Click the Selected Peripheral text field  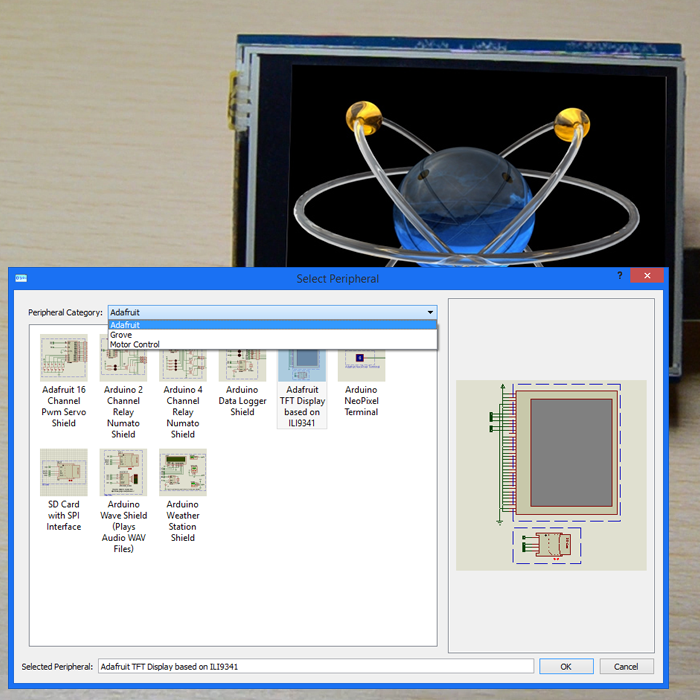point(315,666)
